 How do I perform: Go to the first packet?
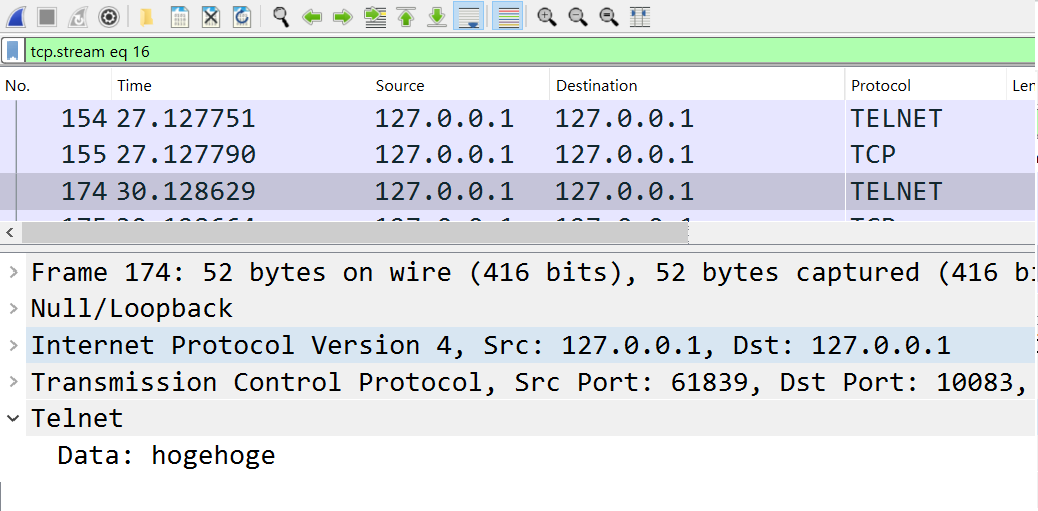coord(406,17)
